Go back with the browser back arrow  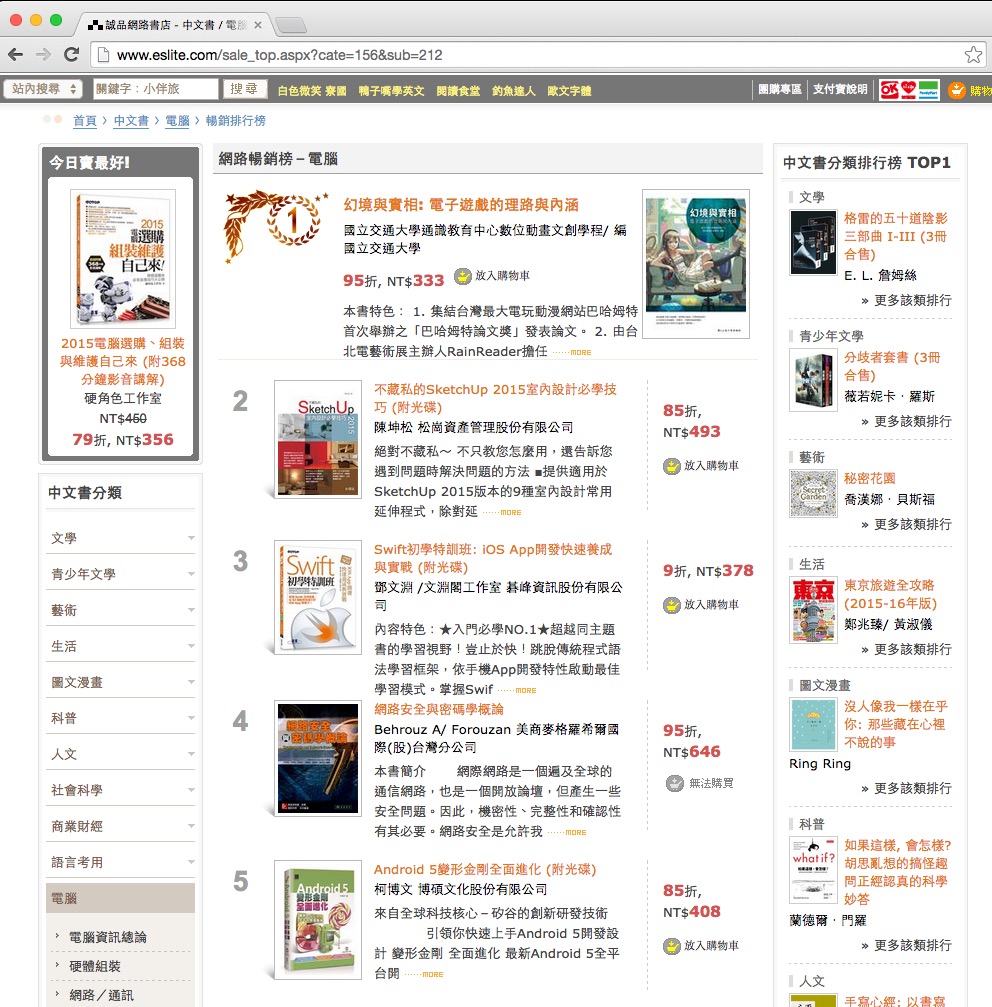[16, 55]
